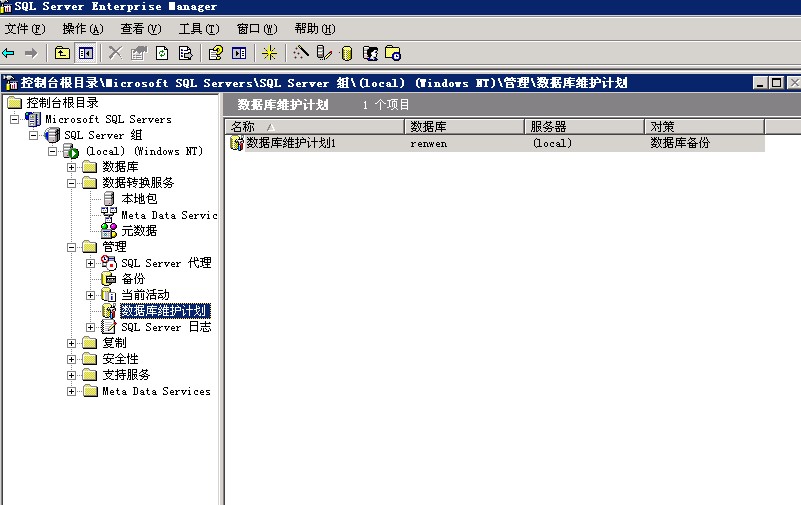Toggle the action pane toolbar button

(239, 53)
